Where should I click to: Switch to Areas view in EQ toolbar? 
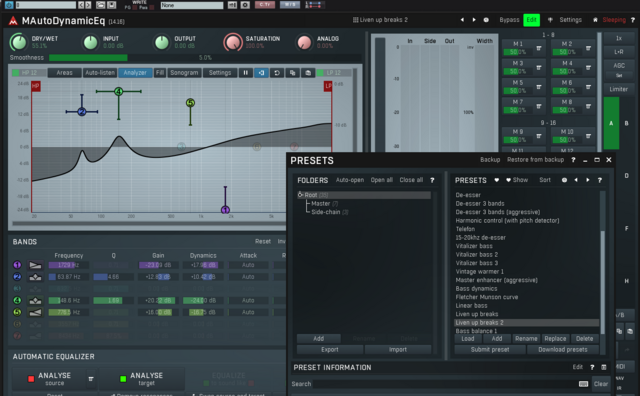click(x=64, y=73)
